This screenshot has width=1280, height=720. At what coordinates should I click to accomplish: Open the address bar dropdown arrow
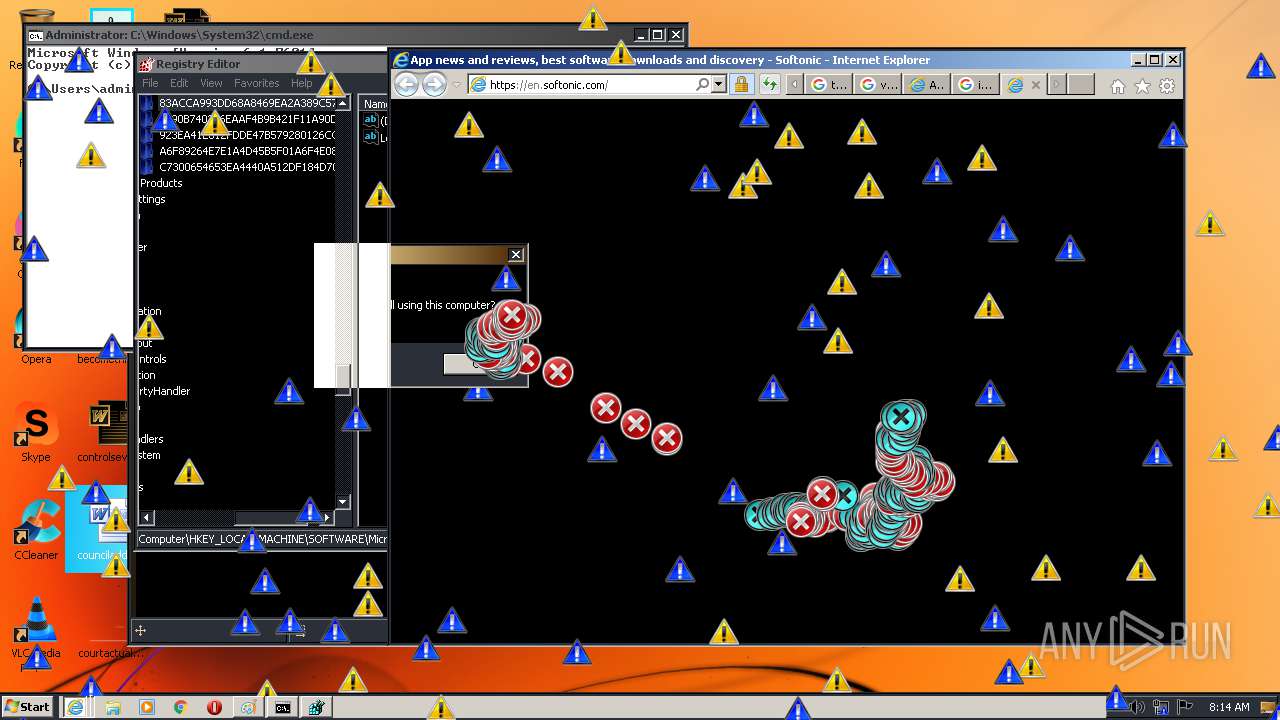[x=718, y=85]
